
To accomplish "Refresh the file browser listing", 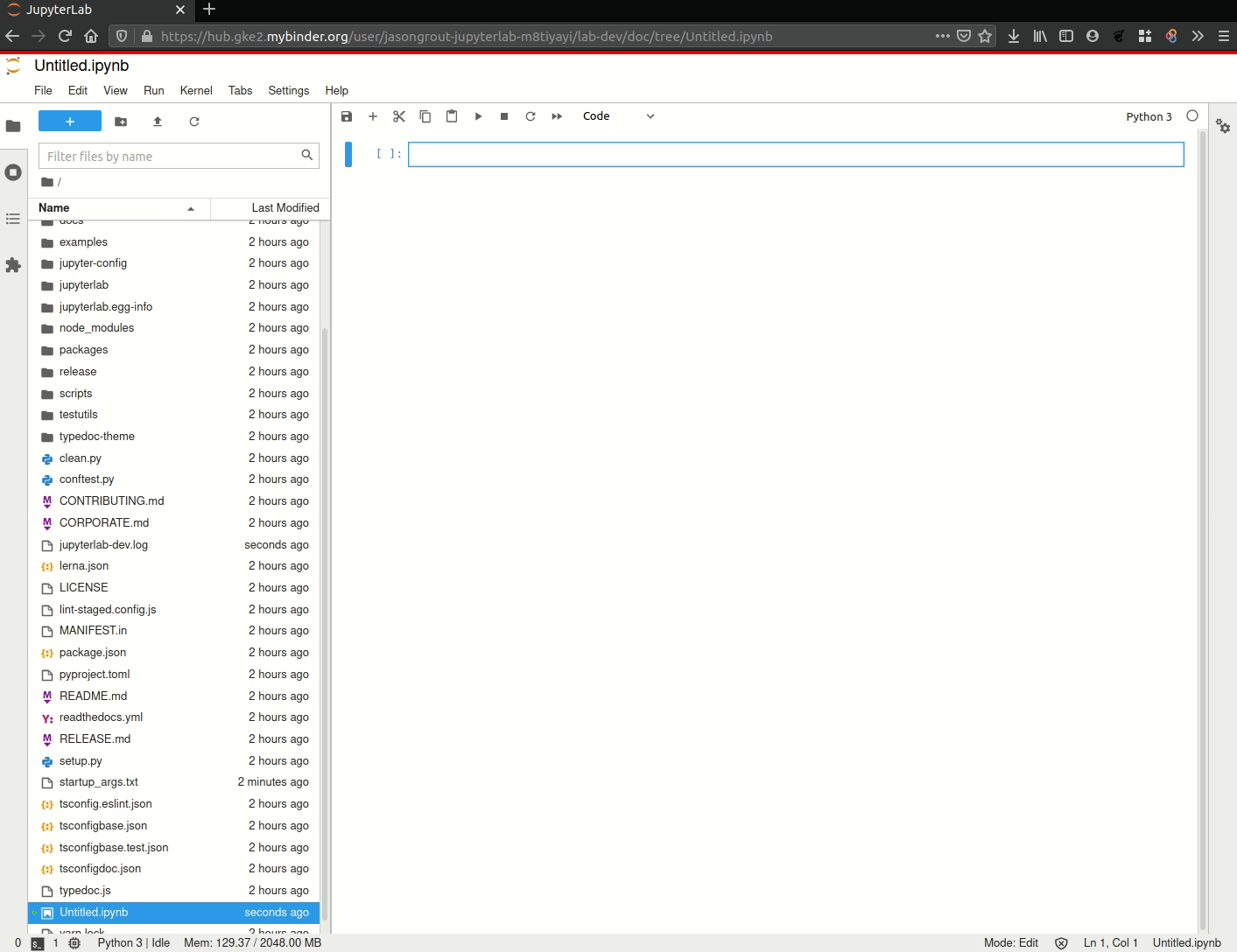I will (194, 122).
